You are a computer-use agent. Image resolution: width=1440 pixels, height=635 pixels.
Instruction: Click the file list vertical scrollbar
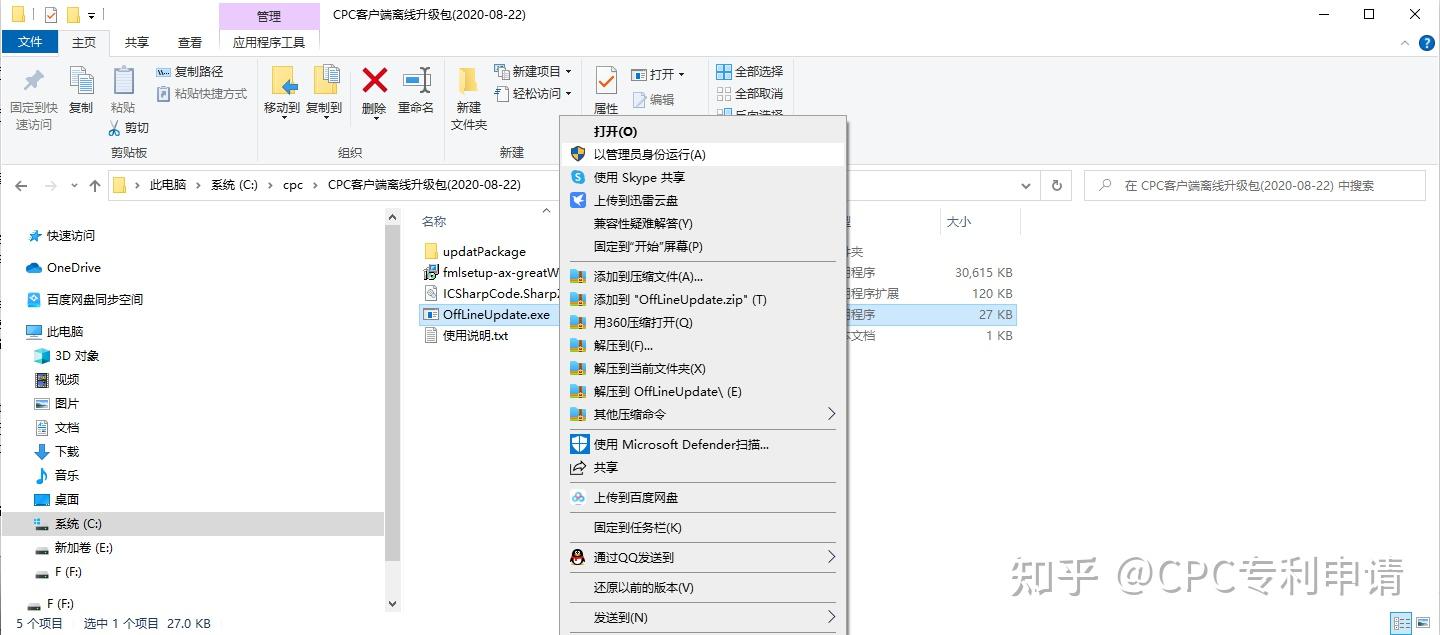pyautogui.click(x=392, y=400)
